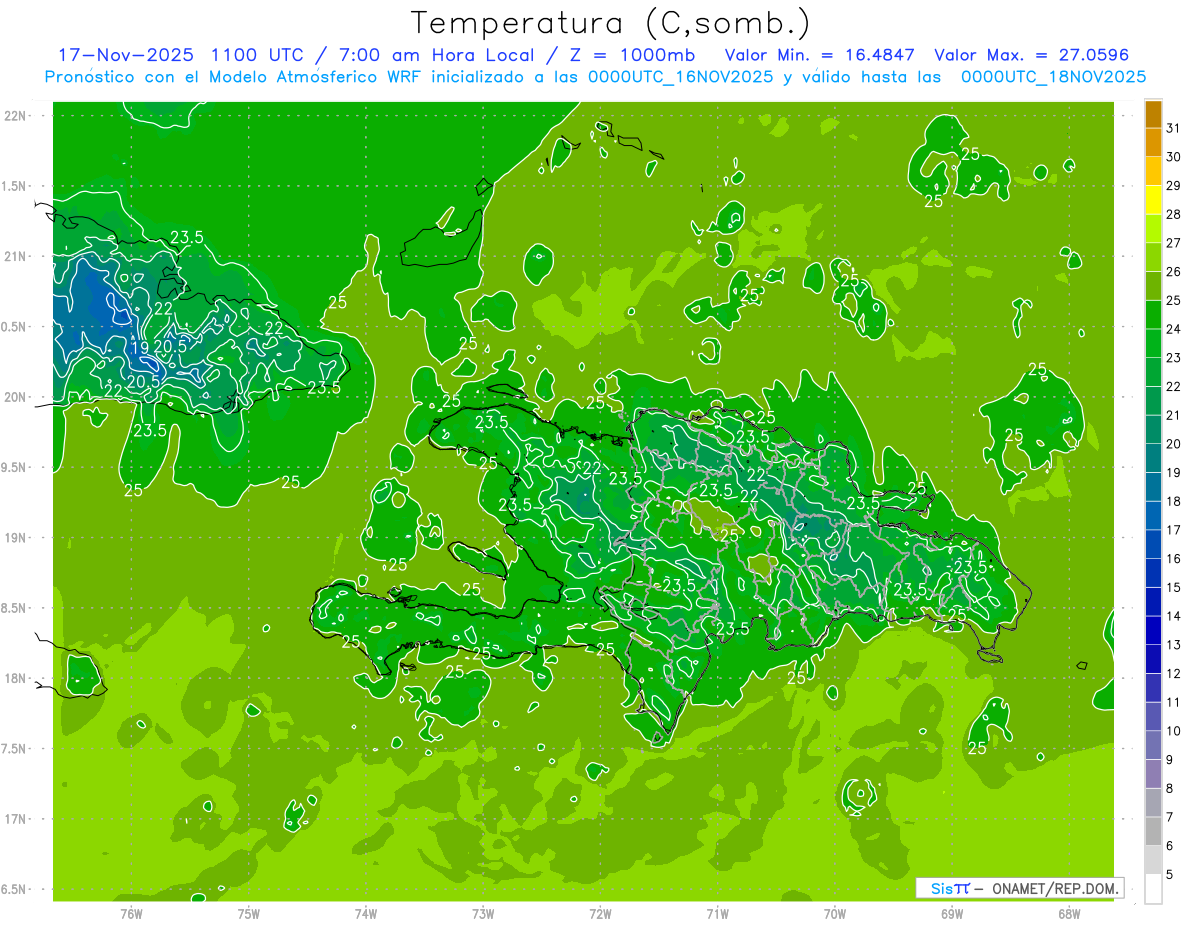Click the '19' contour label over eastern Cuba
The image size is (1200, 927).
(x=141, y=348)
